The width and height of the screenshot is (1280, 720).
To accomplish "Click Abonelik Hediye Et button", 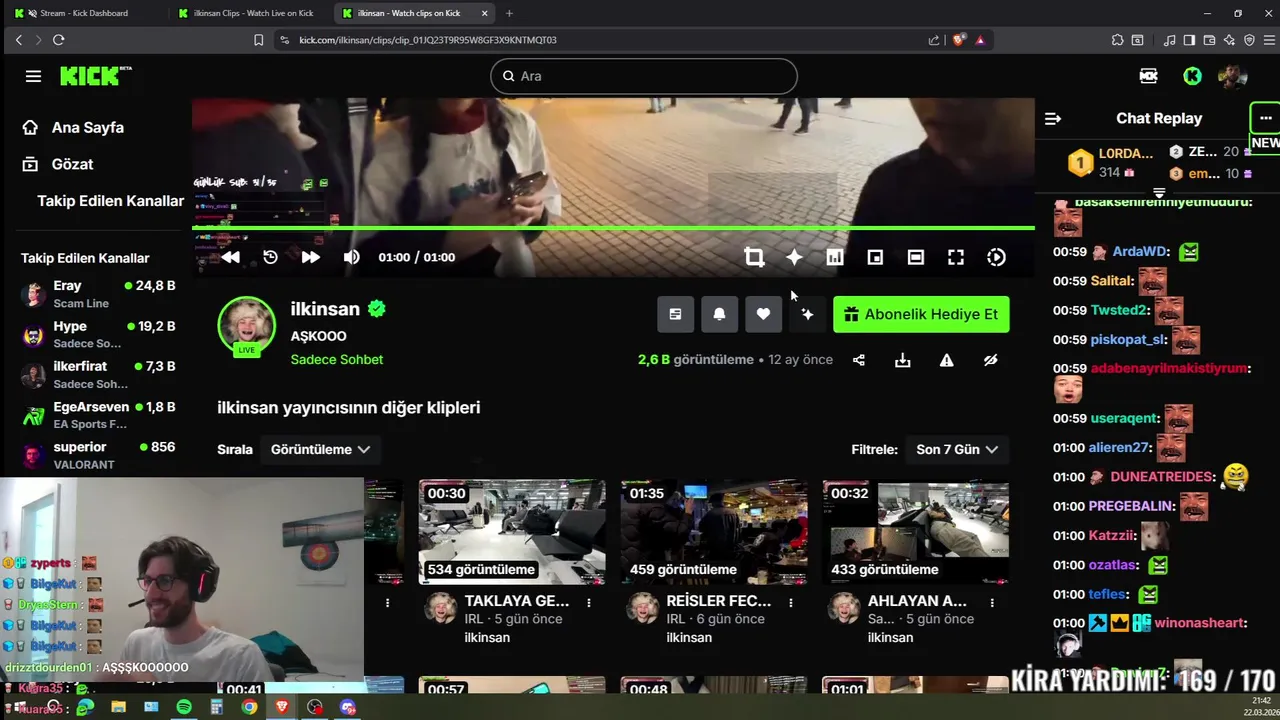I will [x=921, y=314].
